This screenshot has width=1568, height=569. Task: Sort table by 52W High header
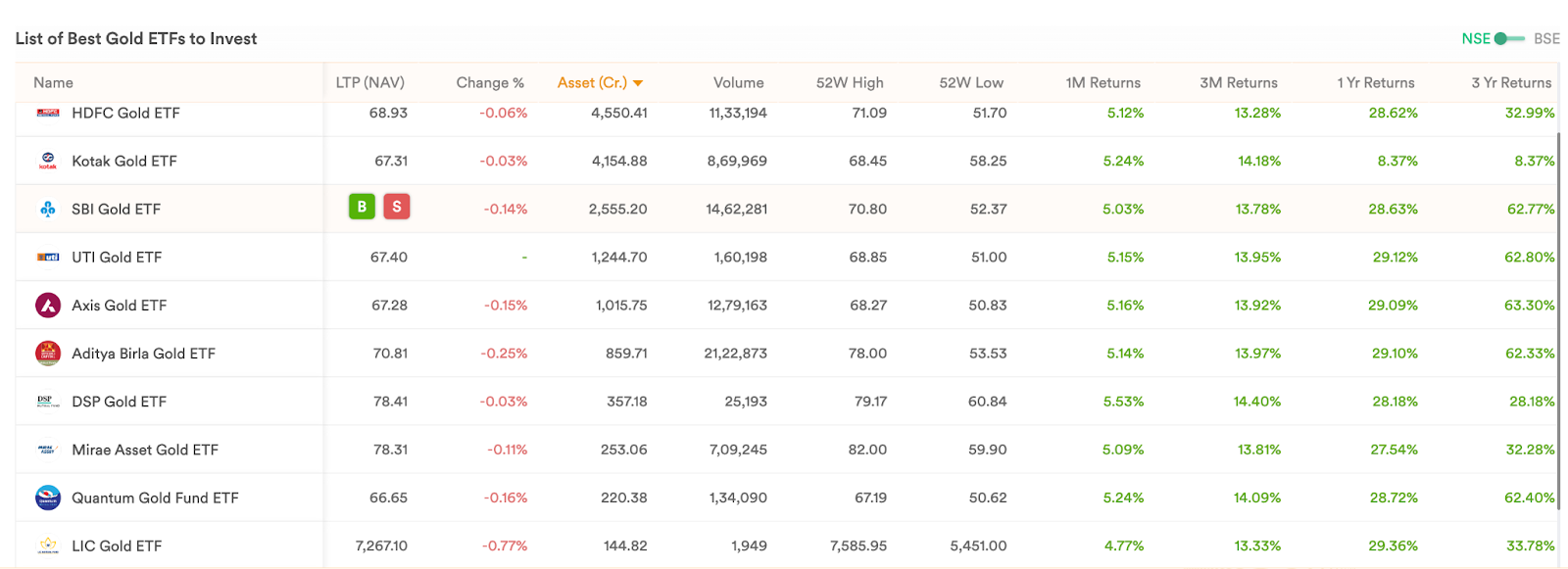click(850, 83)
